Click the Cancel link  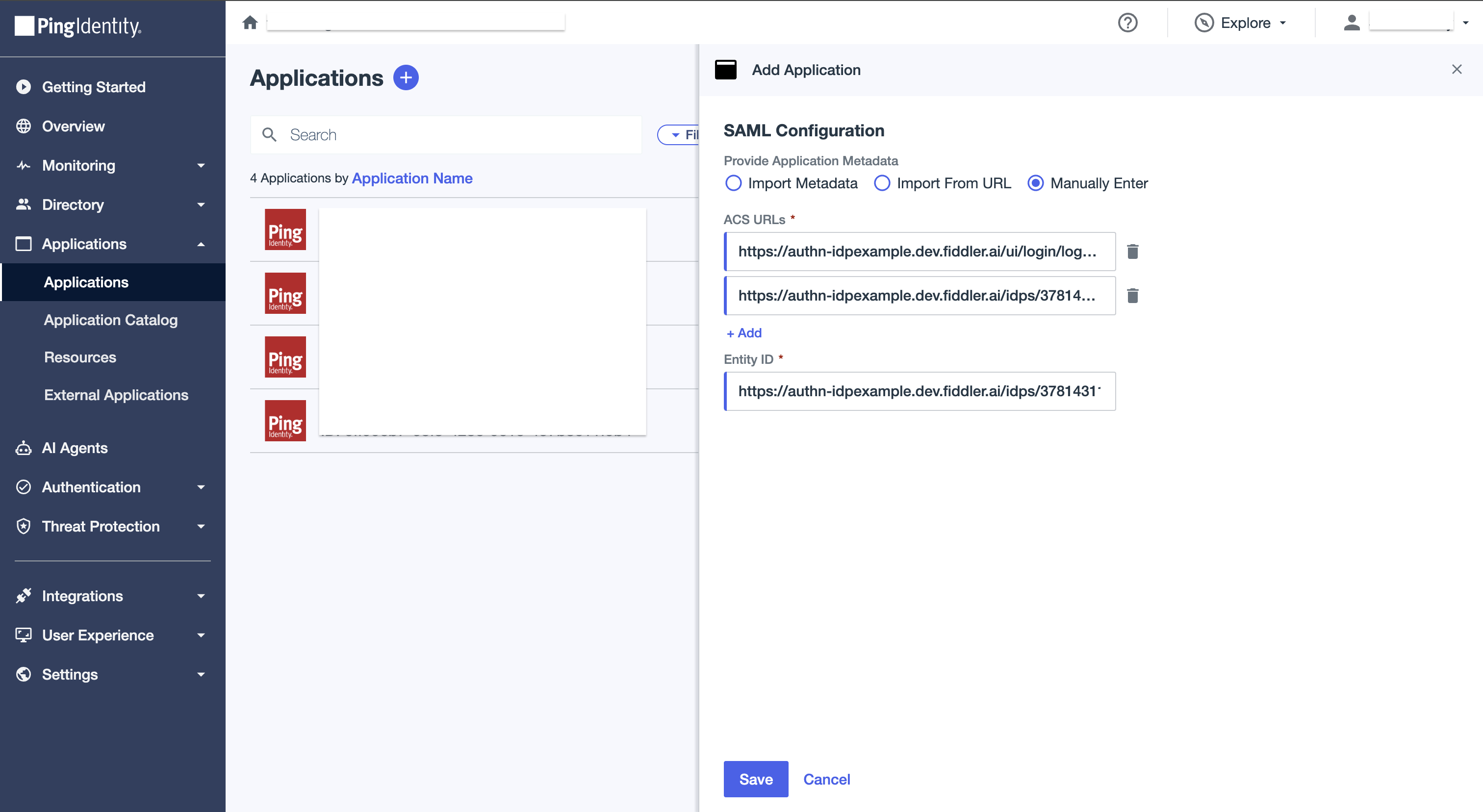pyautogui.click(x=826, y=779)
